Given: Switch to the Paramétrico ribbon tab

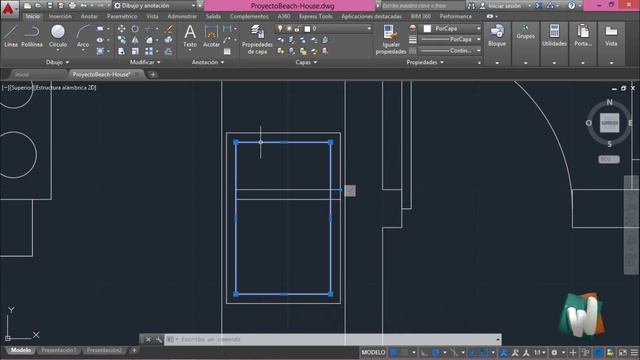Looking at the screenshot, I should pos(122,16).
